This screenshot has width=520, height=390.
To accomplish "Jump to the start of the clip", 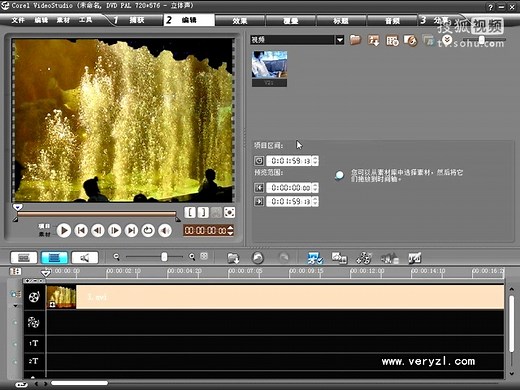I will tap(81, 230).
